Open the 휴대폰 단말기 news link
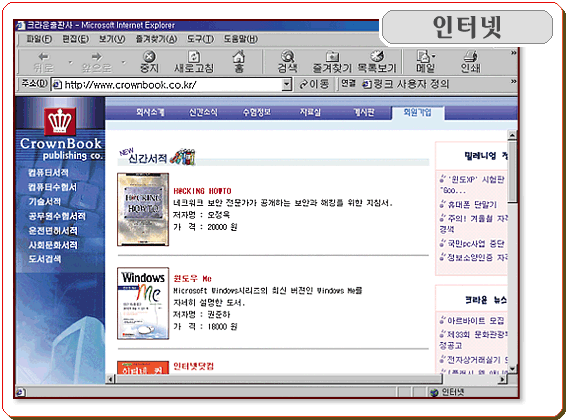The image size is (568, 420). pyautogui.click(x=472, y=205)
